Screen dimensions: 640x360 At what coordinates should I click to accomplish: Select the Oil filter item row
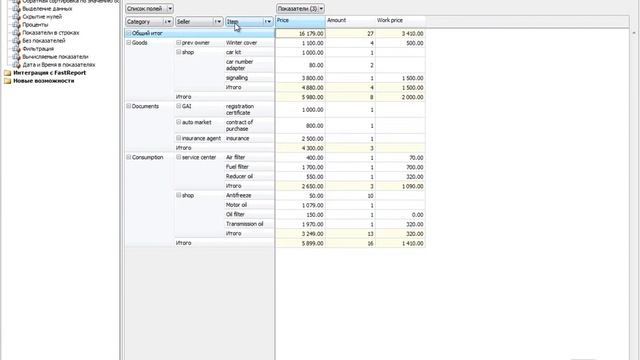(x=249, y=214)
